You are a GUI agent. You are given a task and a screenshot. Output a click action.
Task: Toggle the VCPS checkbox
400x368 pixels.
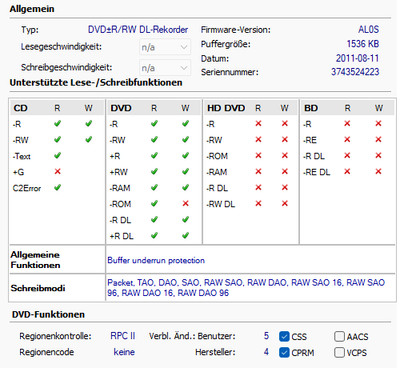click(339, 352)
